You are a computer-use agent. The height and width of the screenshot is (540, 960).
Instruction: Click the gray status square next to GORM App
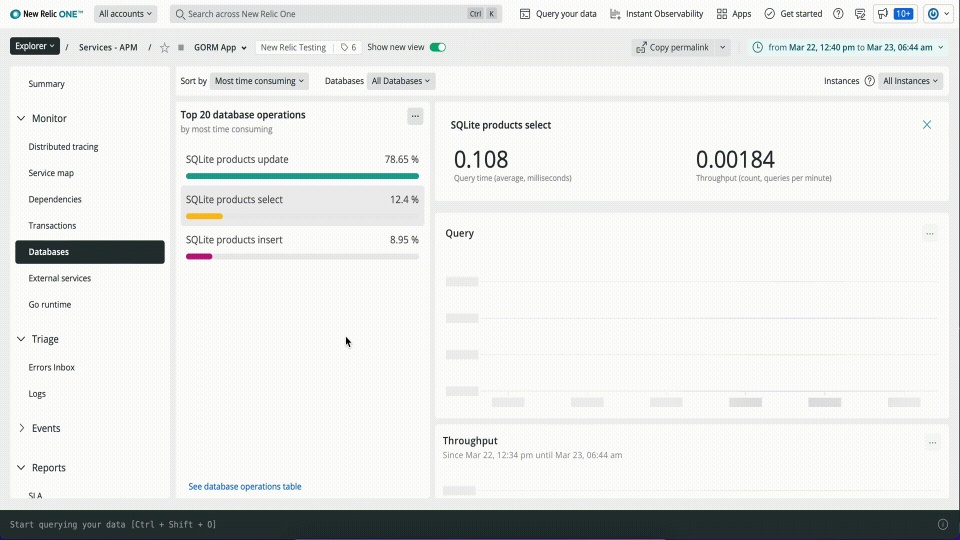tap(181, 47)
